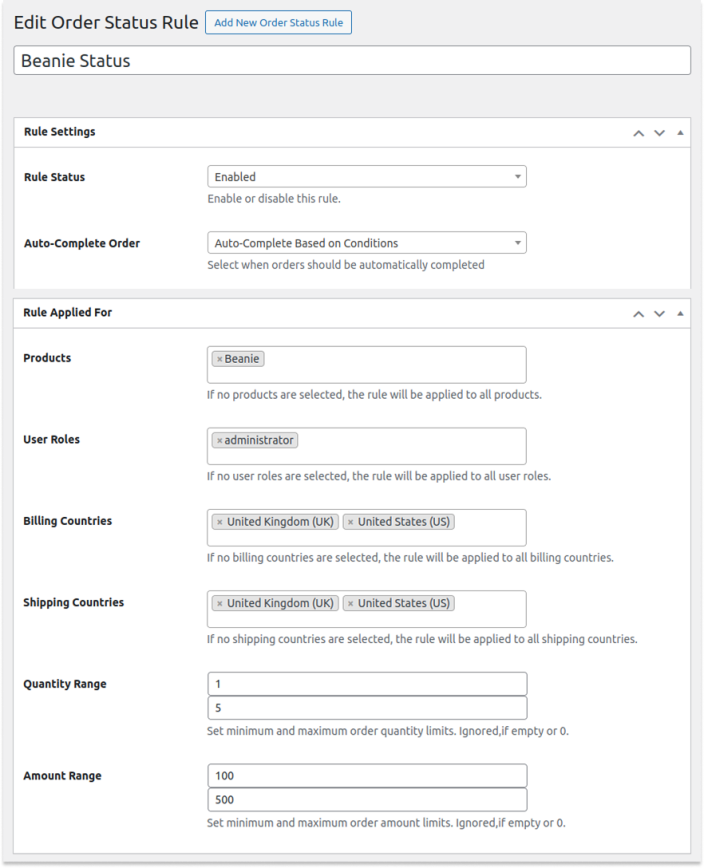Click the maximum Quantity Range field
The image size is (704, 868).
pos(366,708)
